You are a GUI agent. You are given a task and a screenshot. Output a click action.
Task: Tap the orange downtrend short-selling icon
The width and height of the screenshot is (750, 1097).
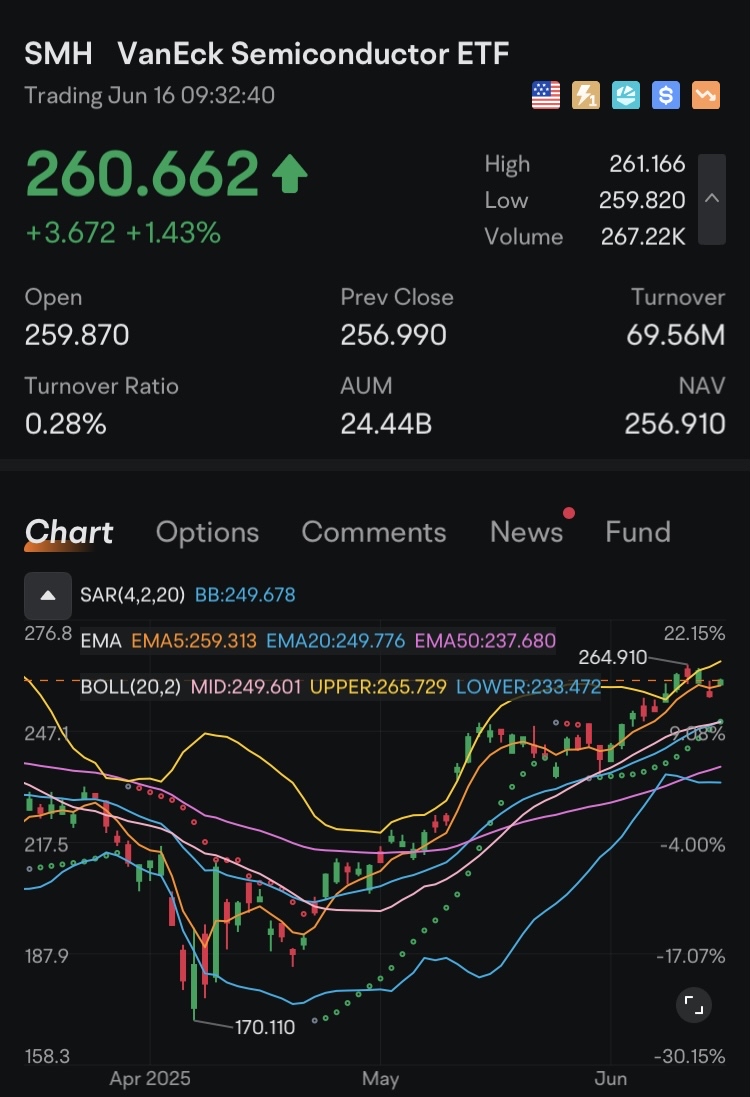pos(706,96)
